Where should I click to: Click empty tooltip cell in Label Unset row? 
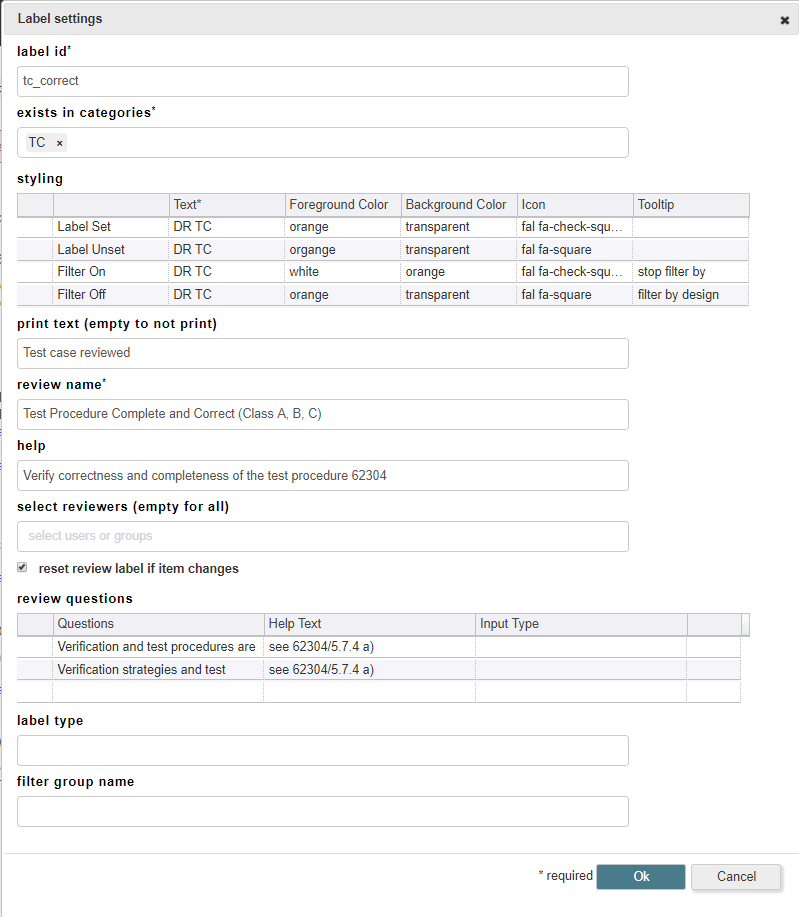(x=691, y=250)
